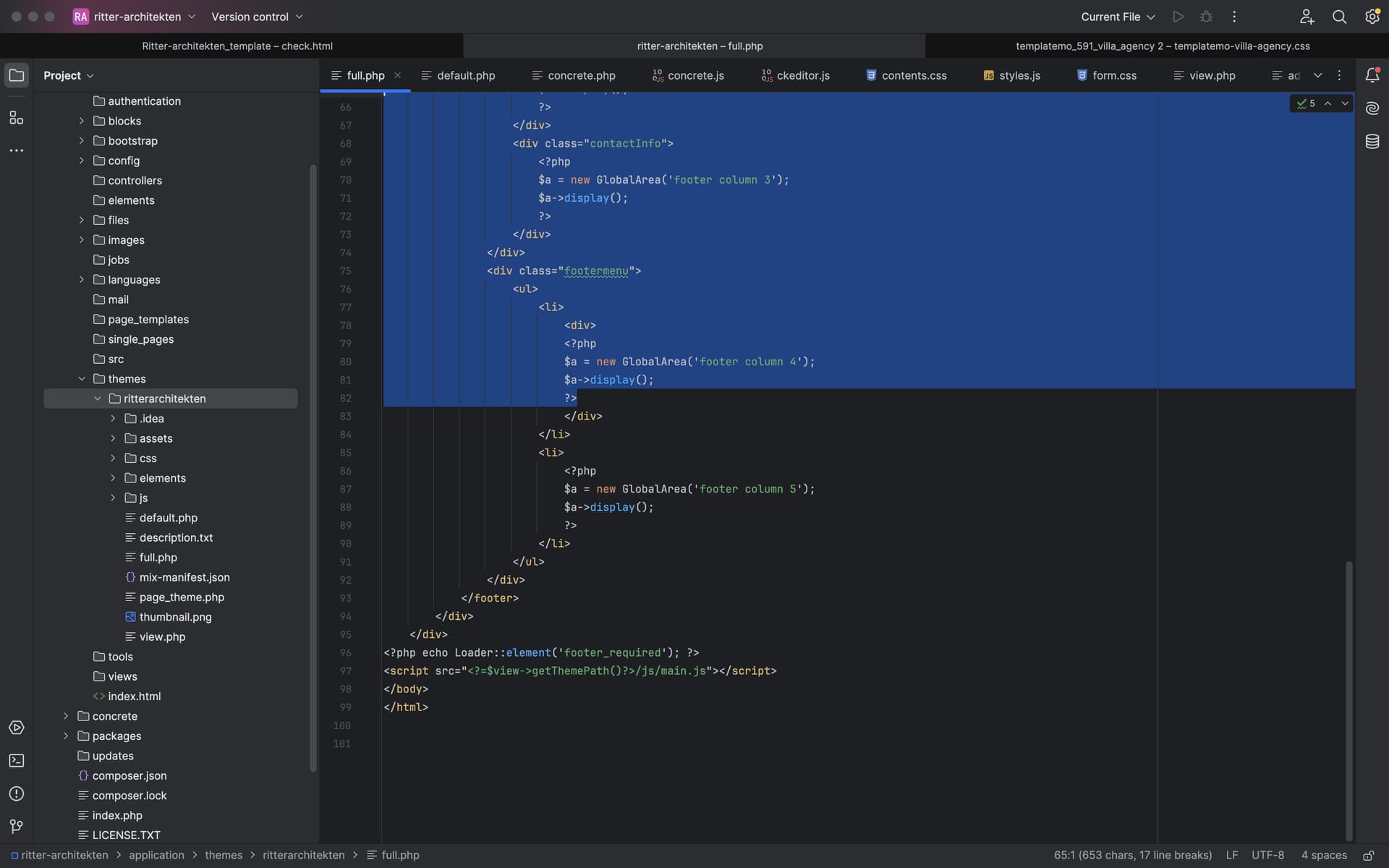Open the toolbar more actions menu

pyautogui.click(x=1234, y=17)
